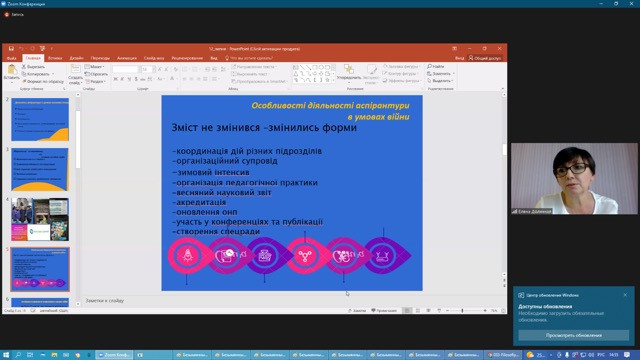Viewport: 640px width, 360px height.
Task: Open the Вставка ribbon tab
Action: click(55, 58)
